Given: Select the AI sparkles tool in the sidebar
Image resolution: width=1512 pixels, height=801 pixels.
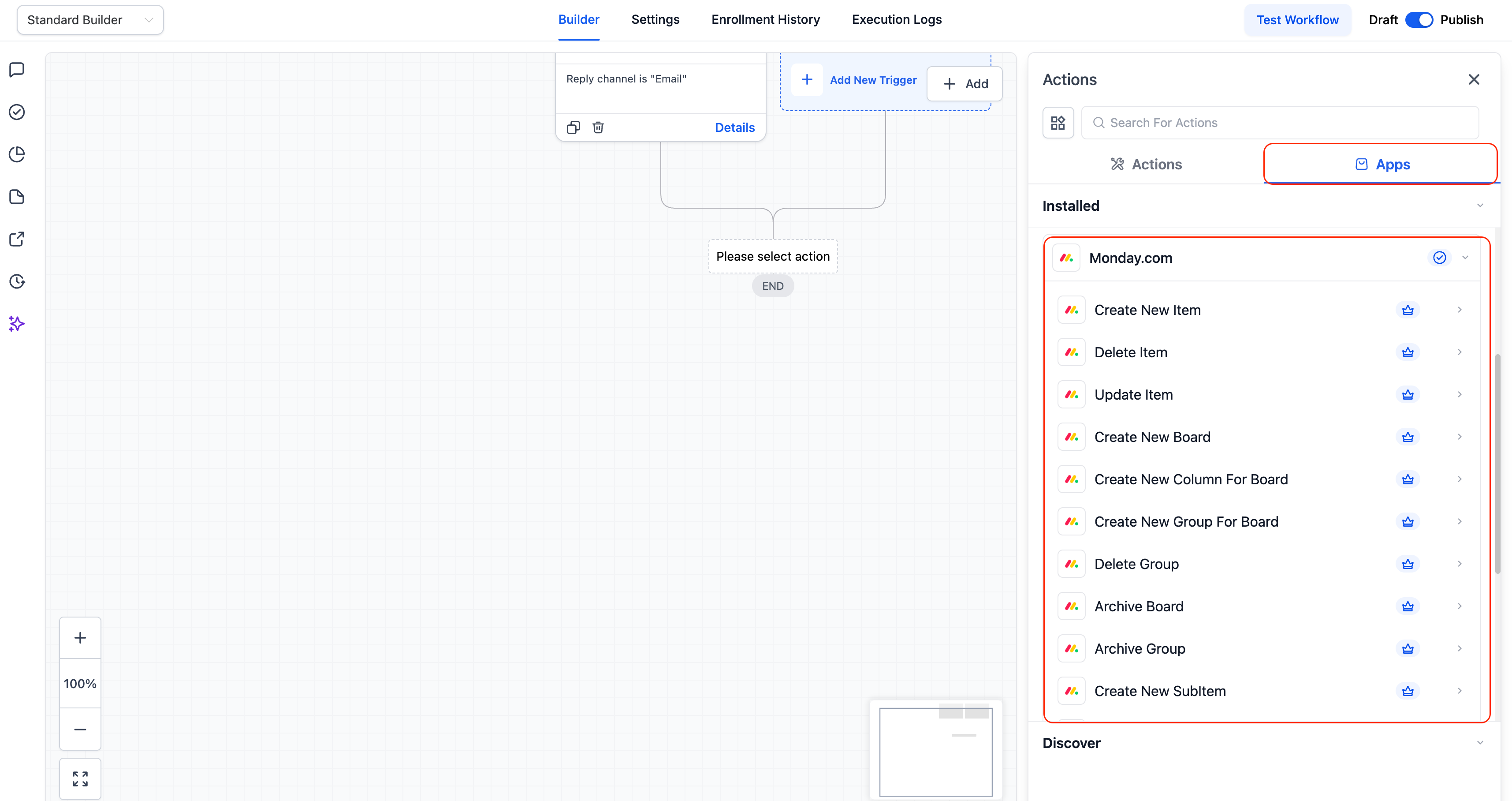Looking at the screenshot, I should [16, 324].
